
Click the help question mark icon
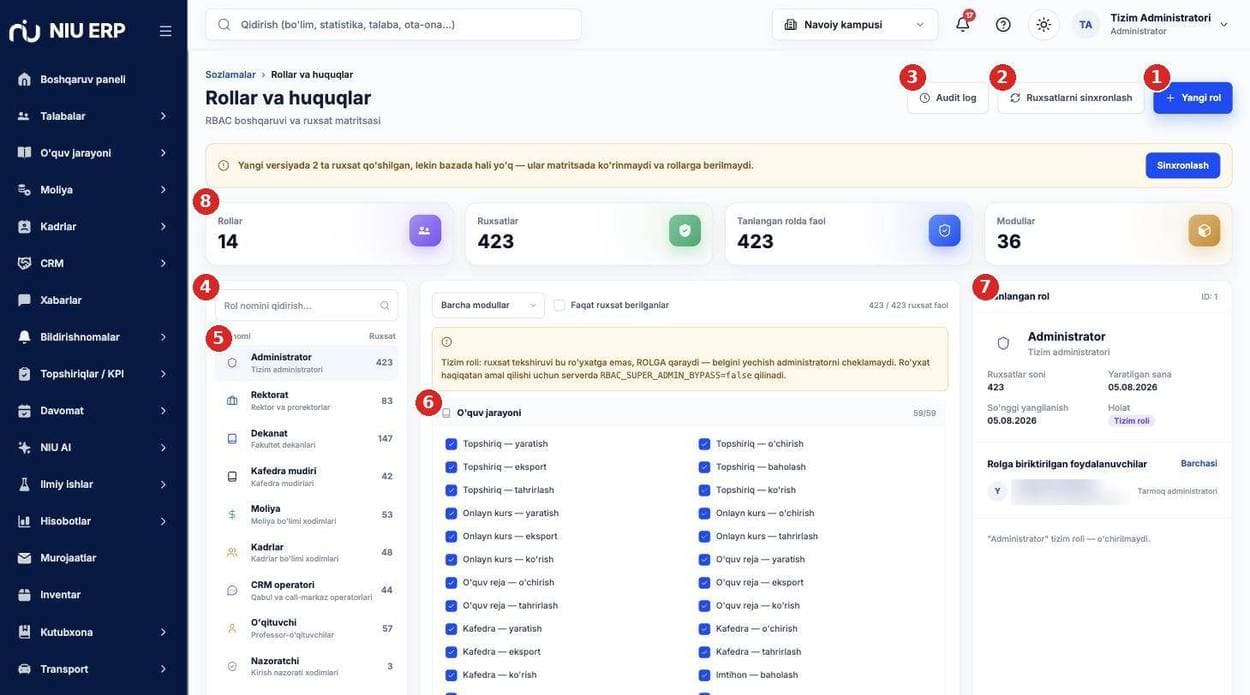point(1003,24)
